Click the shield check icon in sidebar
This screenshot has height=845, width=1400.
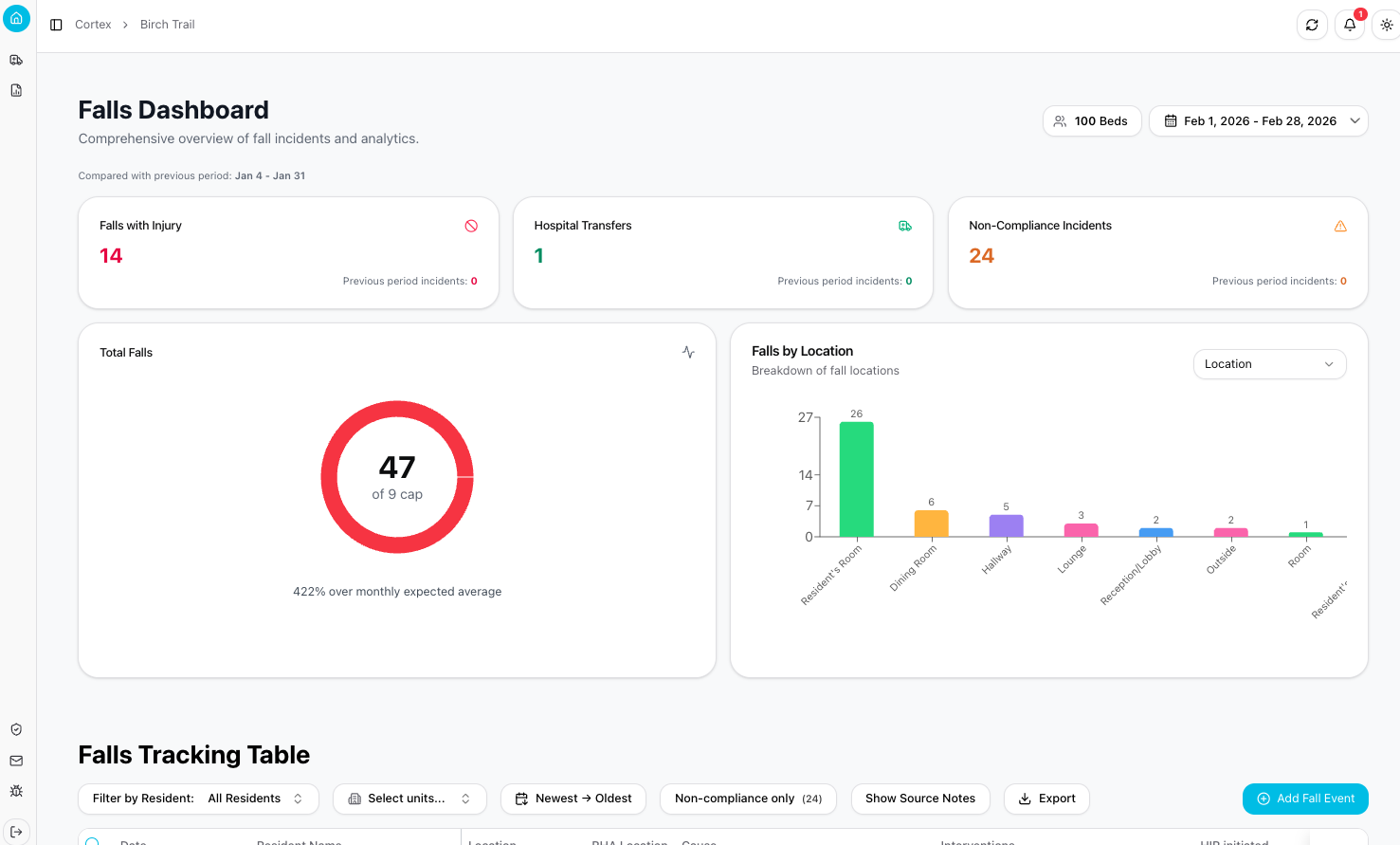tap(16, 729)
